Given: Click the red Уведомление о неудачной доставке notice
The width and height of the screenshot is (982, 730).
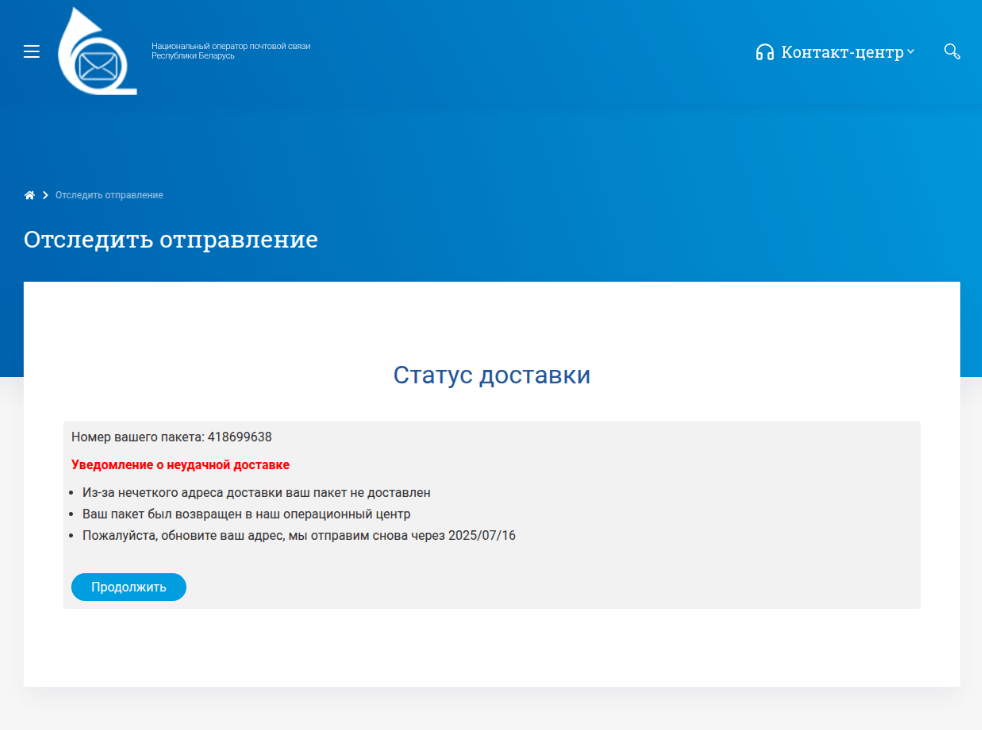Looking at the screenshot, I should pos(180,465).
